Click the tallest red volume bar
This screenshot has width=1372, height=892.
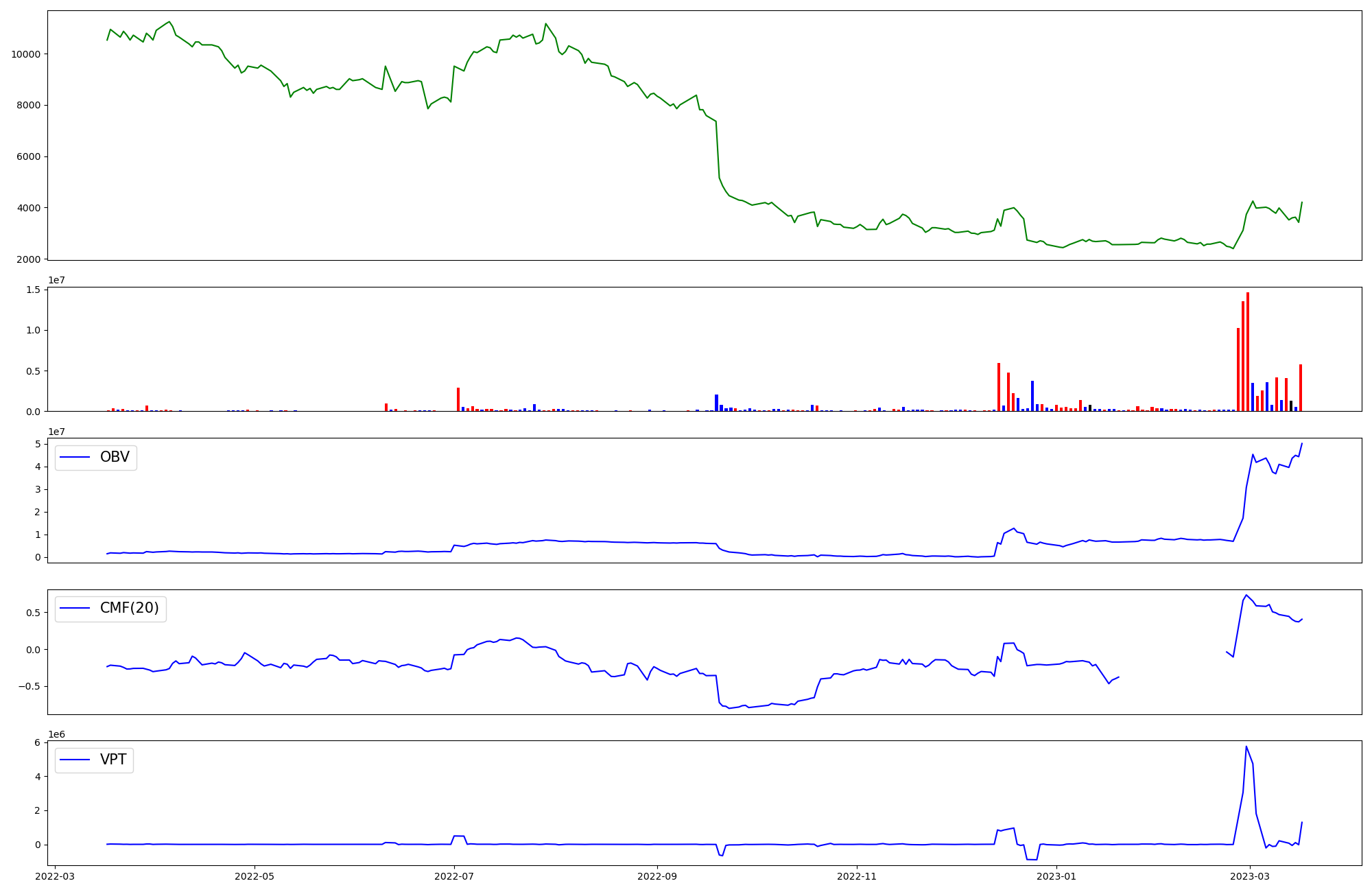[1248, 352]
